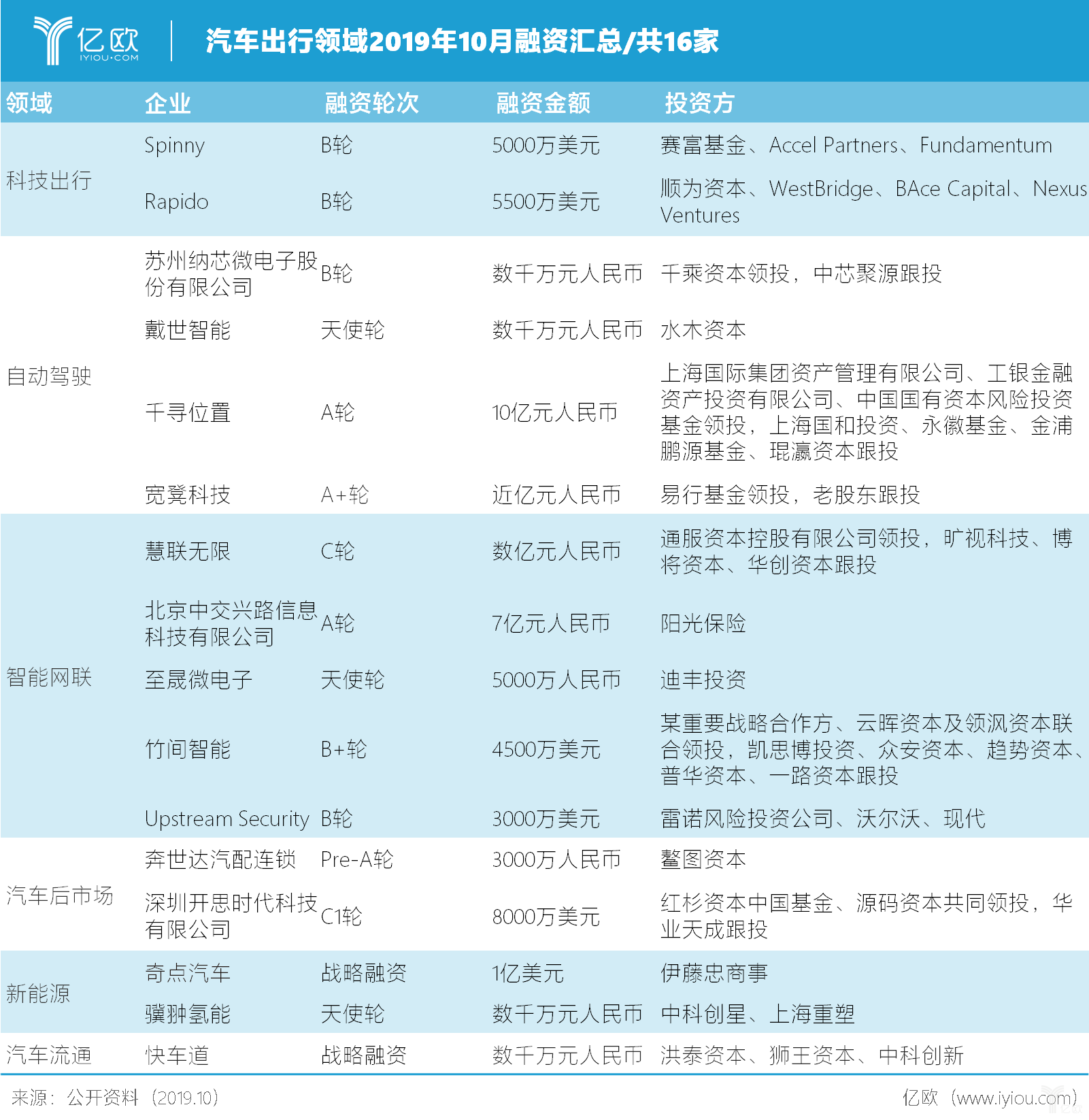
Task: Click investors 洪泰资本、狮王资本、中科创新
Action: [812, 1055]
